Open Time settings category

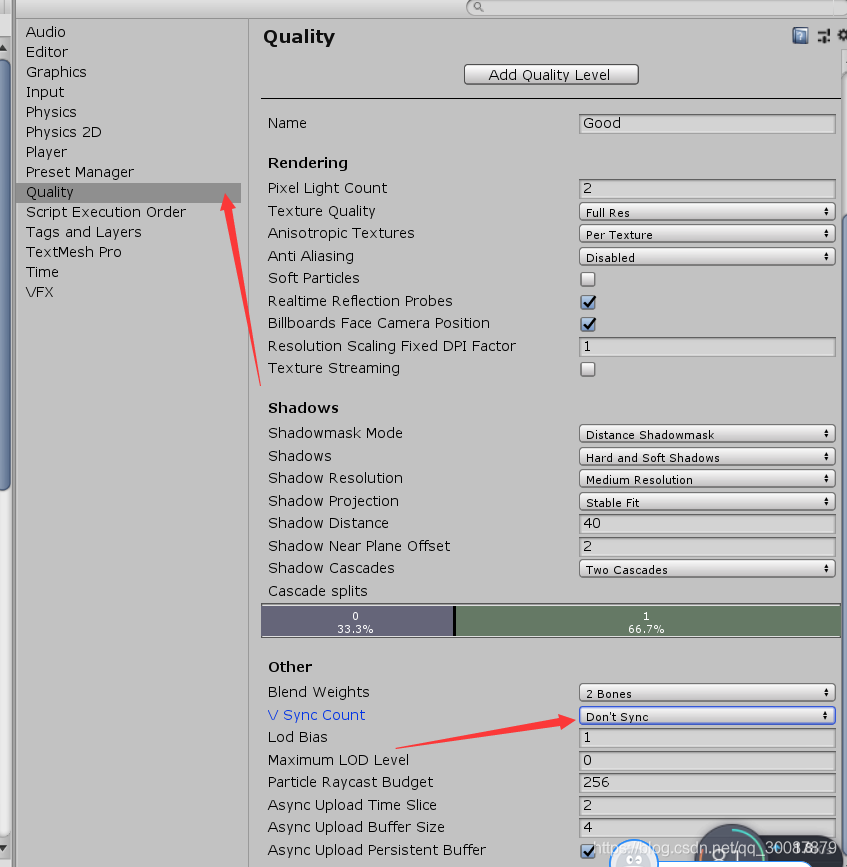tap(43, 272)
